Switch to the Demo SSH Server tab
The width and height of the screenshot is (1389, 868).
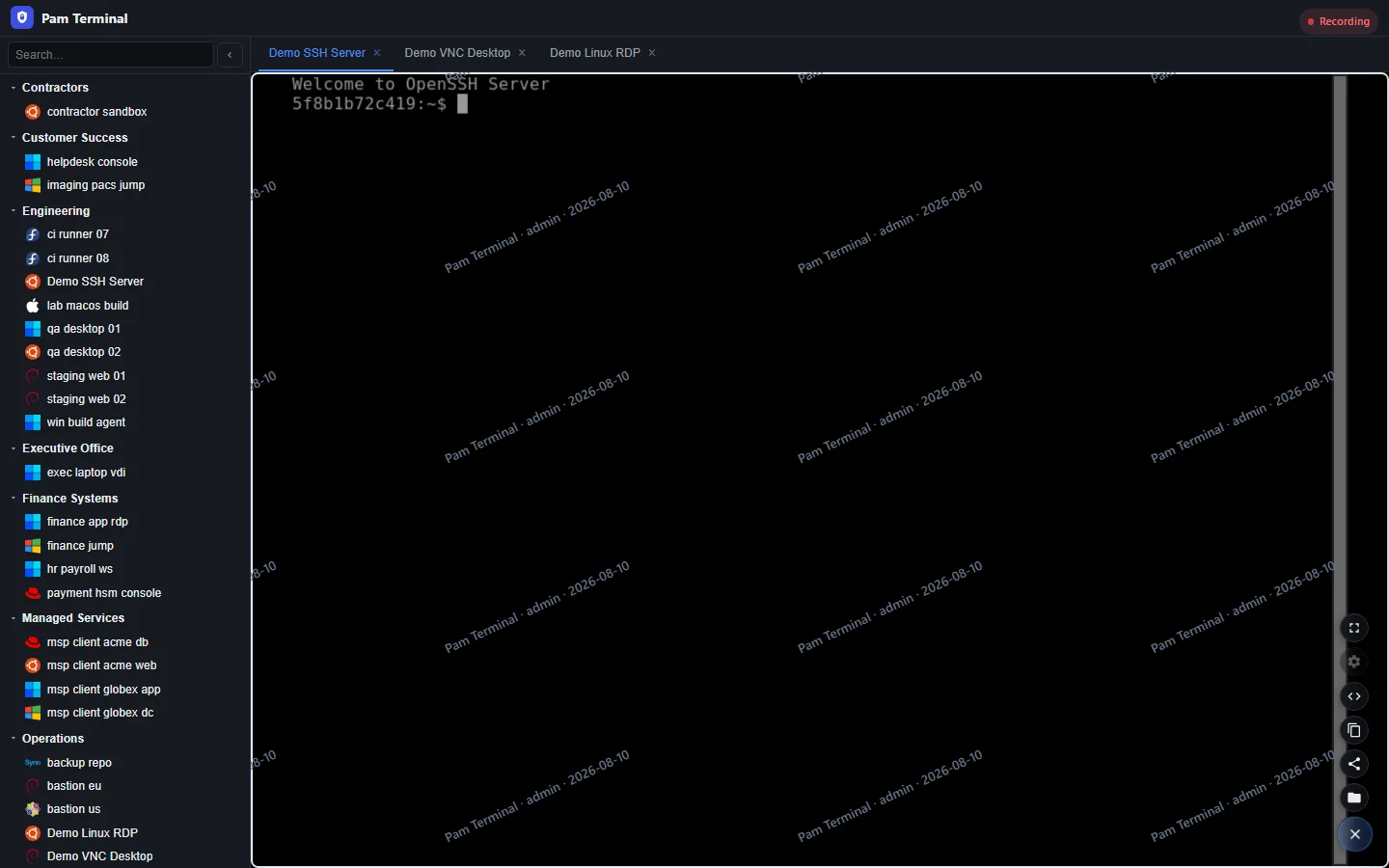(316, 53)
